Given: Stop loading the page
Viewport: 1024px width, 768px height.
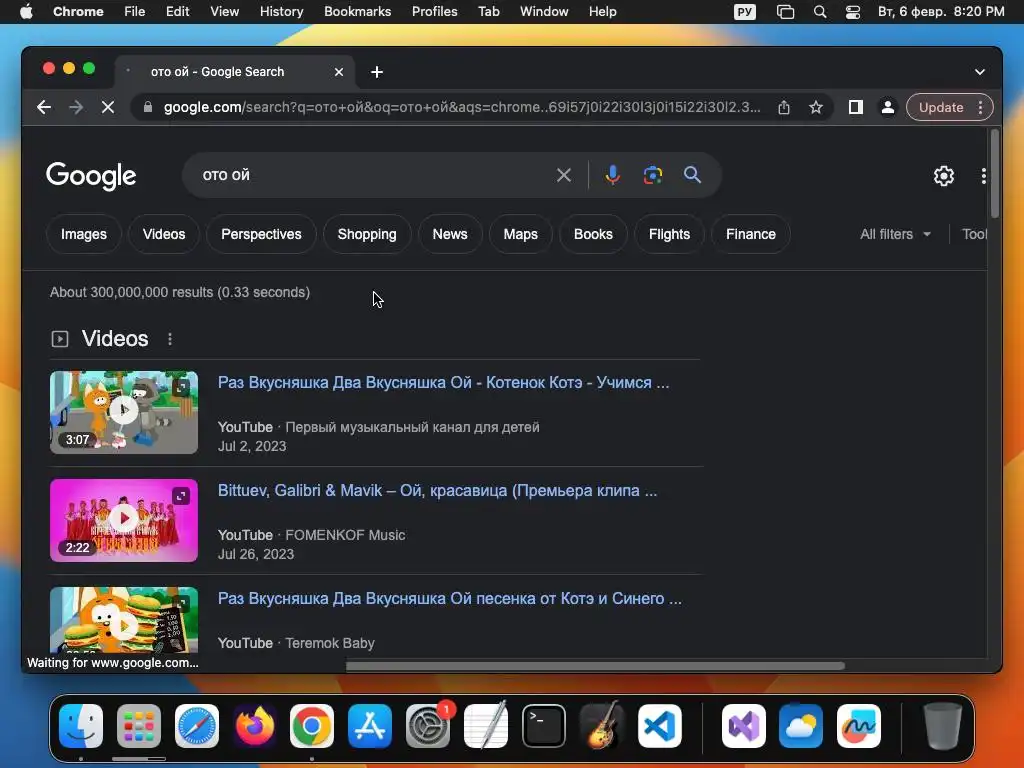Looking at the screenshot, I should [108, 107].
